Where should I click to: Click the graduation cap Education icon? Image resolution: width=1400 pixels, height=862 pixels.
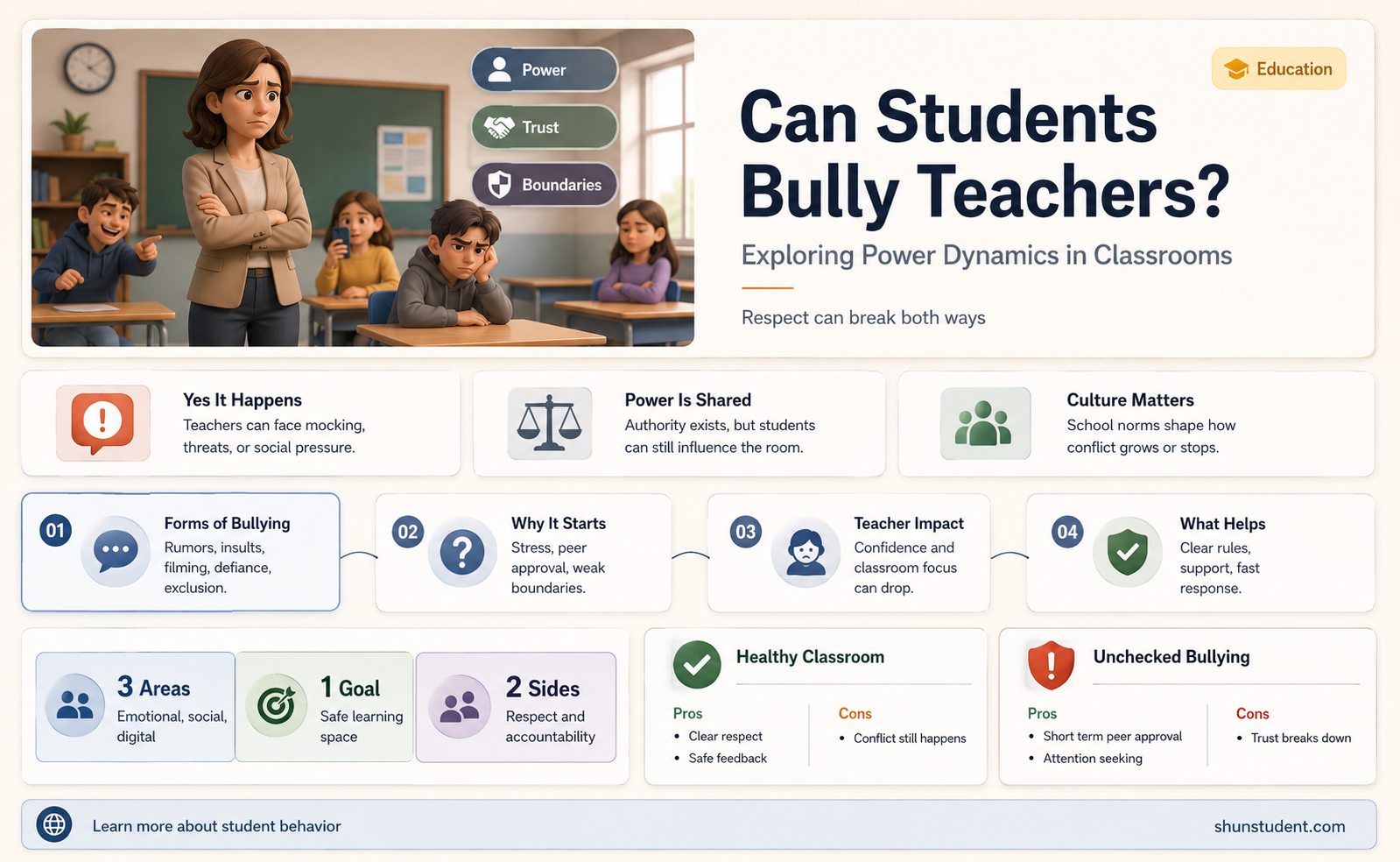pos(1236,69)
